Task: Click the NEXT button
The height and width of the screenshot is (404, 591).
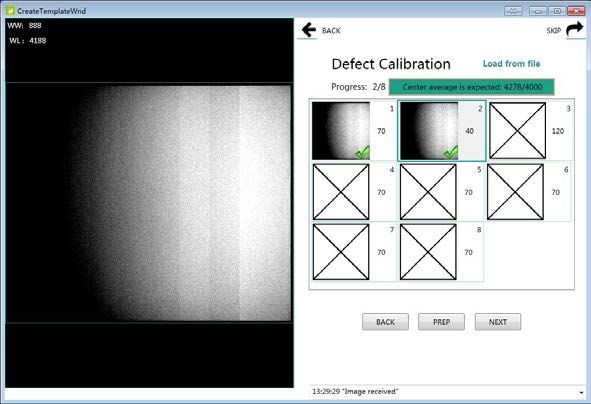Action: point(498,322)
